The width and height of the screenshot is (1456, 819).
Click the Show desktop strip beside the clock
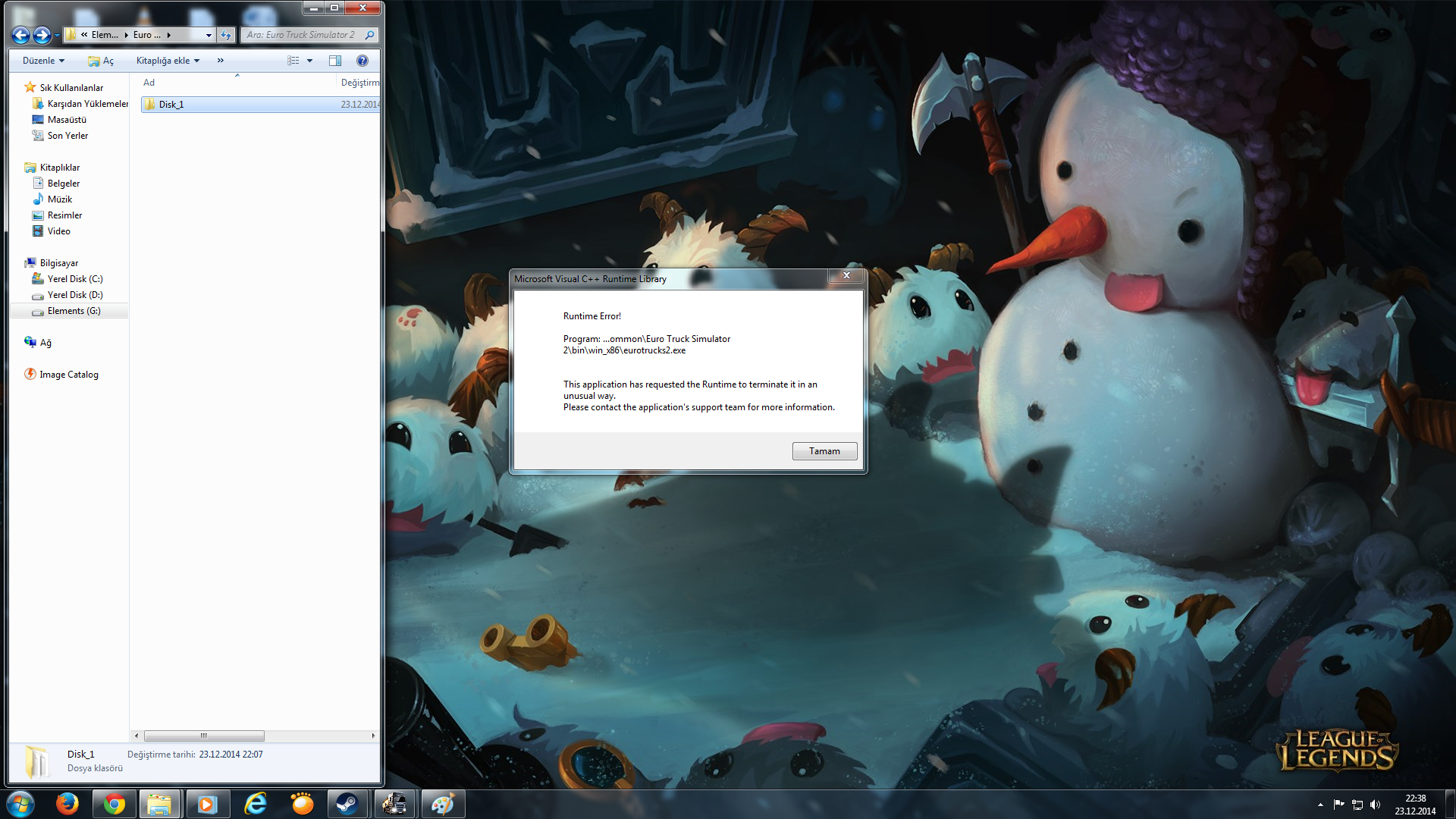pos(1450,805)
